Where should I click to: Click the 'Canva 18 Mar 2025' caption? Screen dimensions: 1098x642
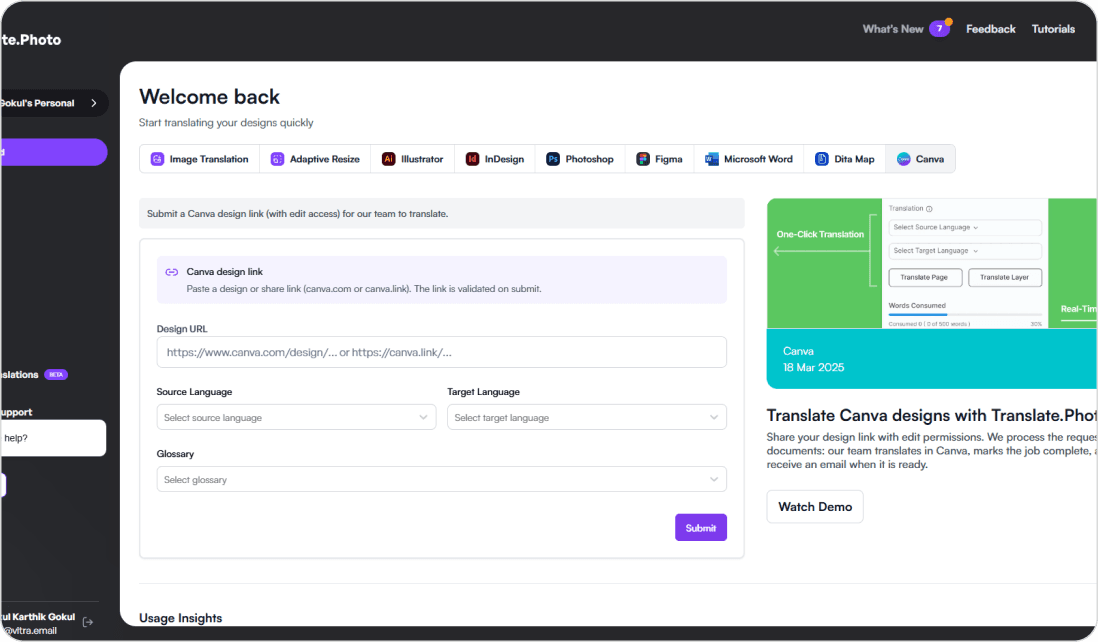pos(814,359)
